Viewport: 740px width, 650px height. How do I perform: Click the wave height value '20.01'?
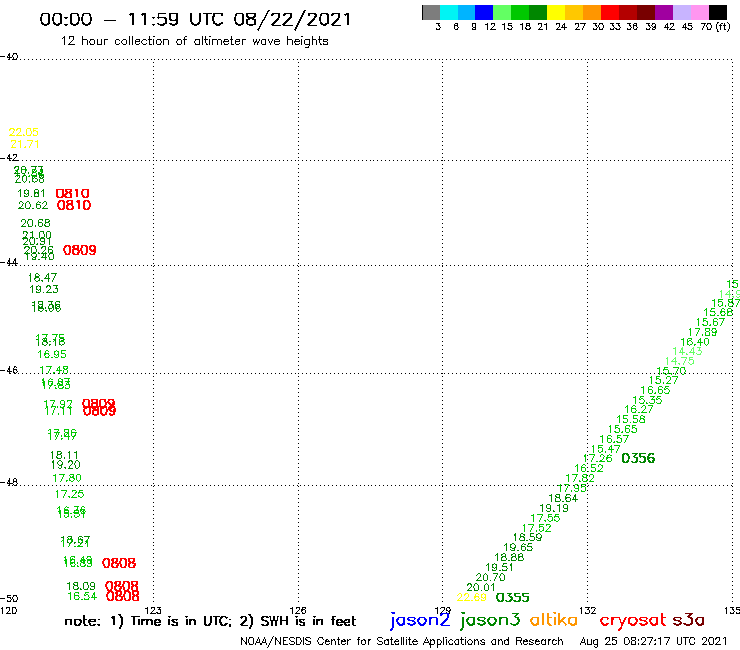[481, 588]
